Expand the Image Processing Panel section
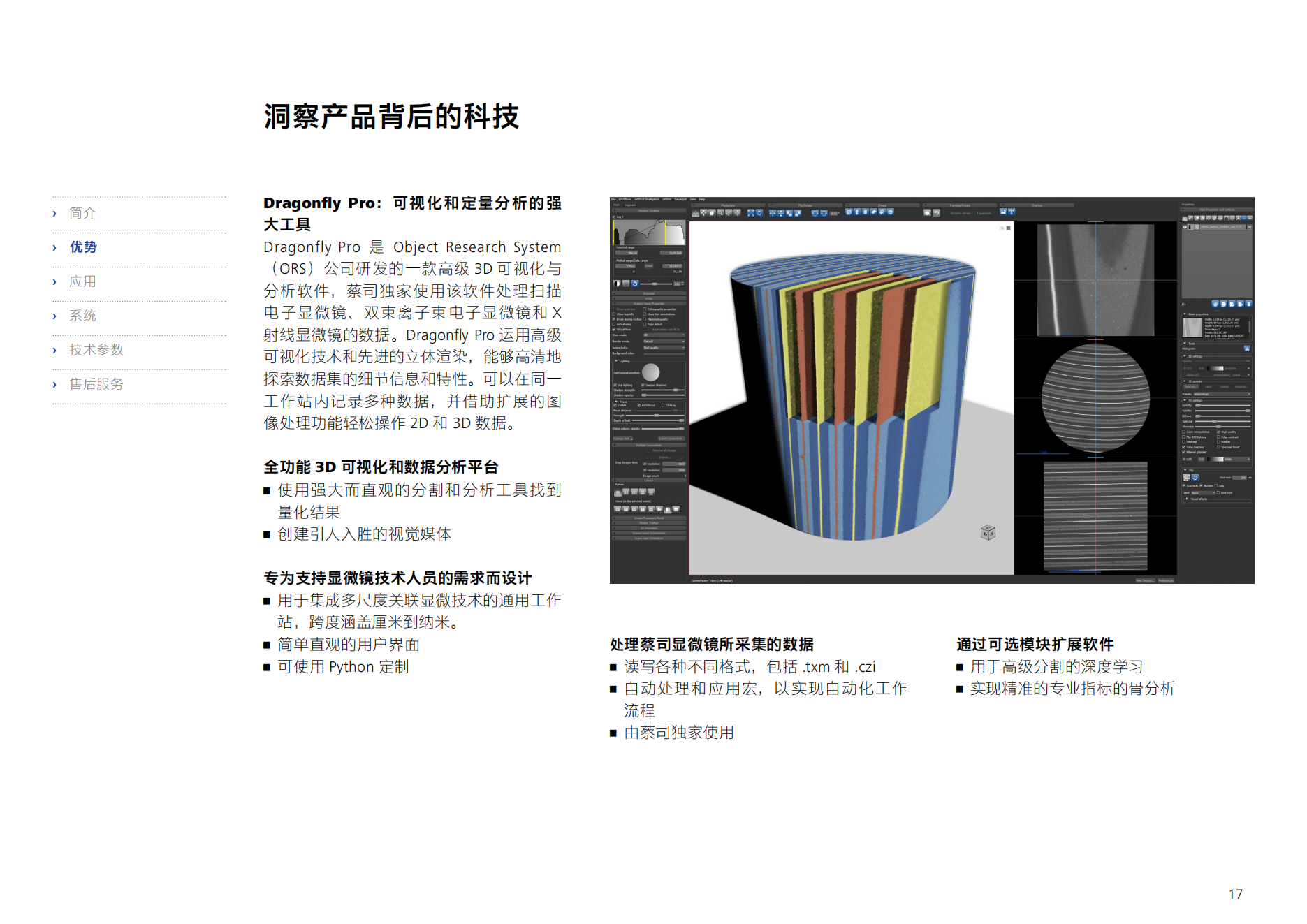The width and height of the screenshot is (1307, 924). coord(649,518)
